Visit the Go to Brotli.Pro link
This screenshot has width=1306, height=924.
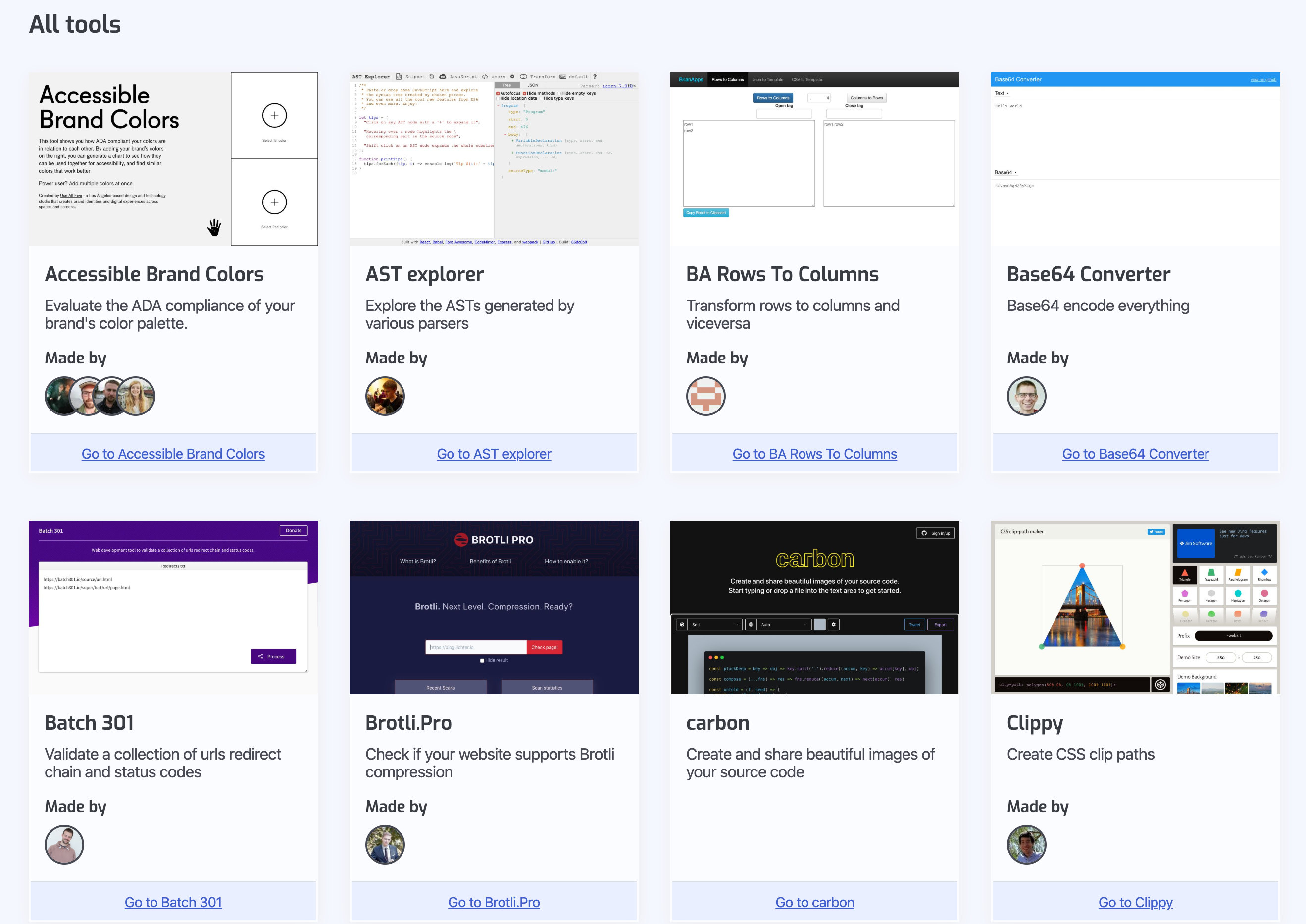(x=494, y=902)
